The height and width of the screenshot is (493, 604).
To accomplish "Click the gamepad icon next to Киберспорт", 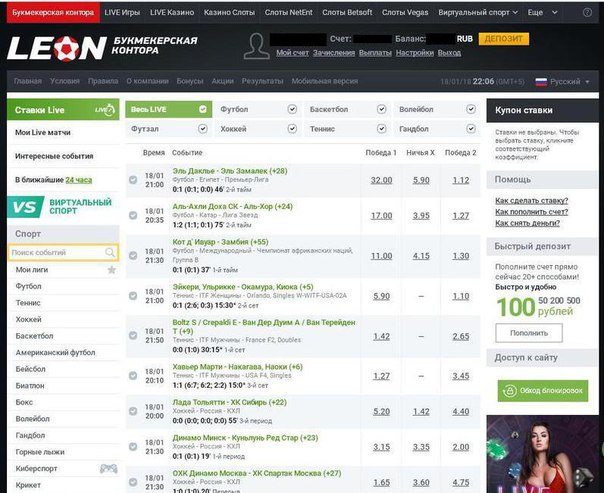I will [x=109, y=468].
